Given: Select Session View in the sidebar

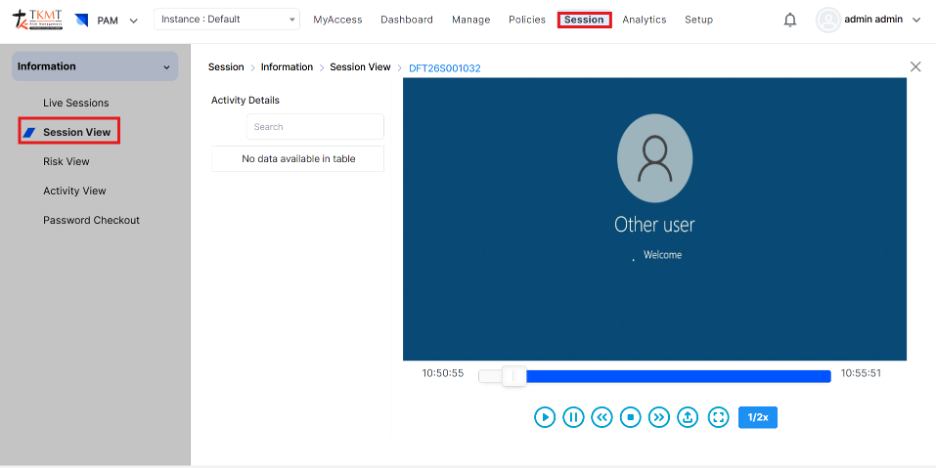Looking at the screenshot, I should (76, 132).
